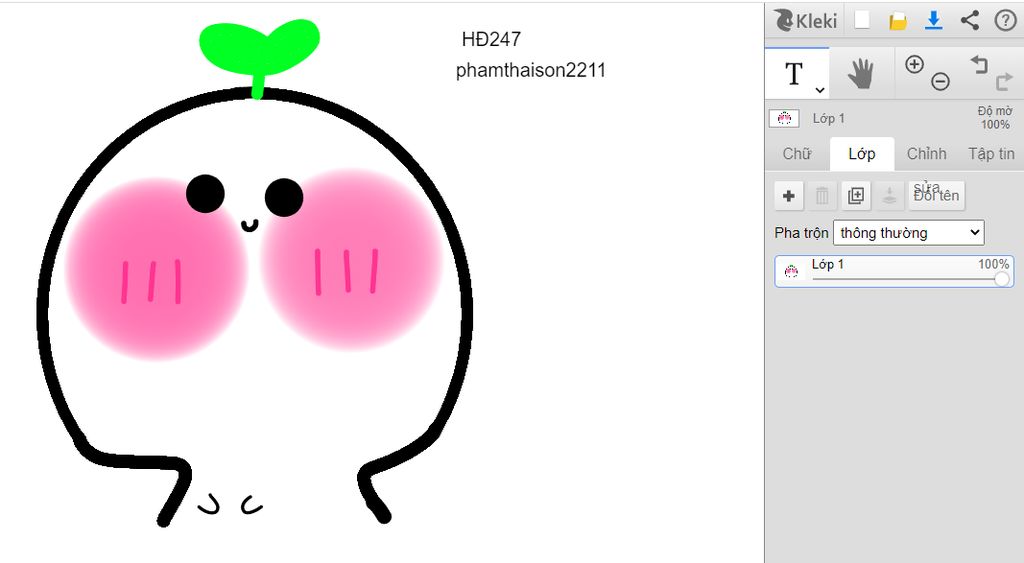Click the new image icon
Viewport: 1024px width, 563px height.
pyautogui.click(x=862, y=20)
